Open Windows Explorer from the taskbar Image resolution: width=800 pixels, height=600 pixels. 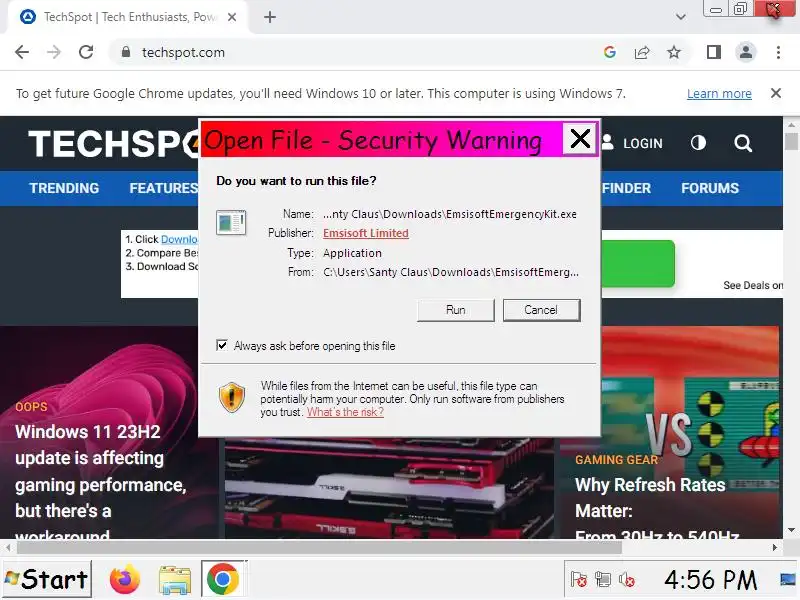[x=174, y=580]
